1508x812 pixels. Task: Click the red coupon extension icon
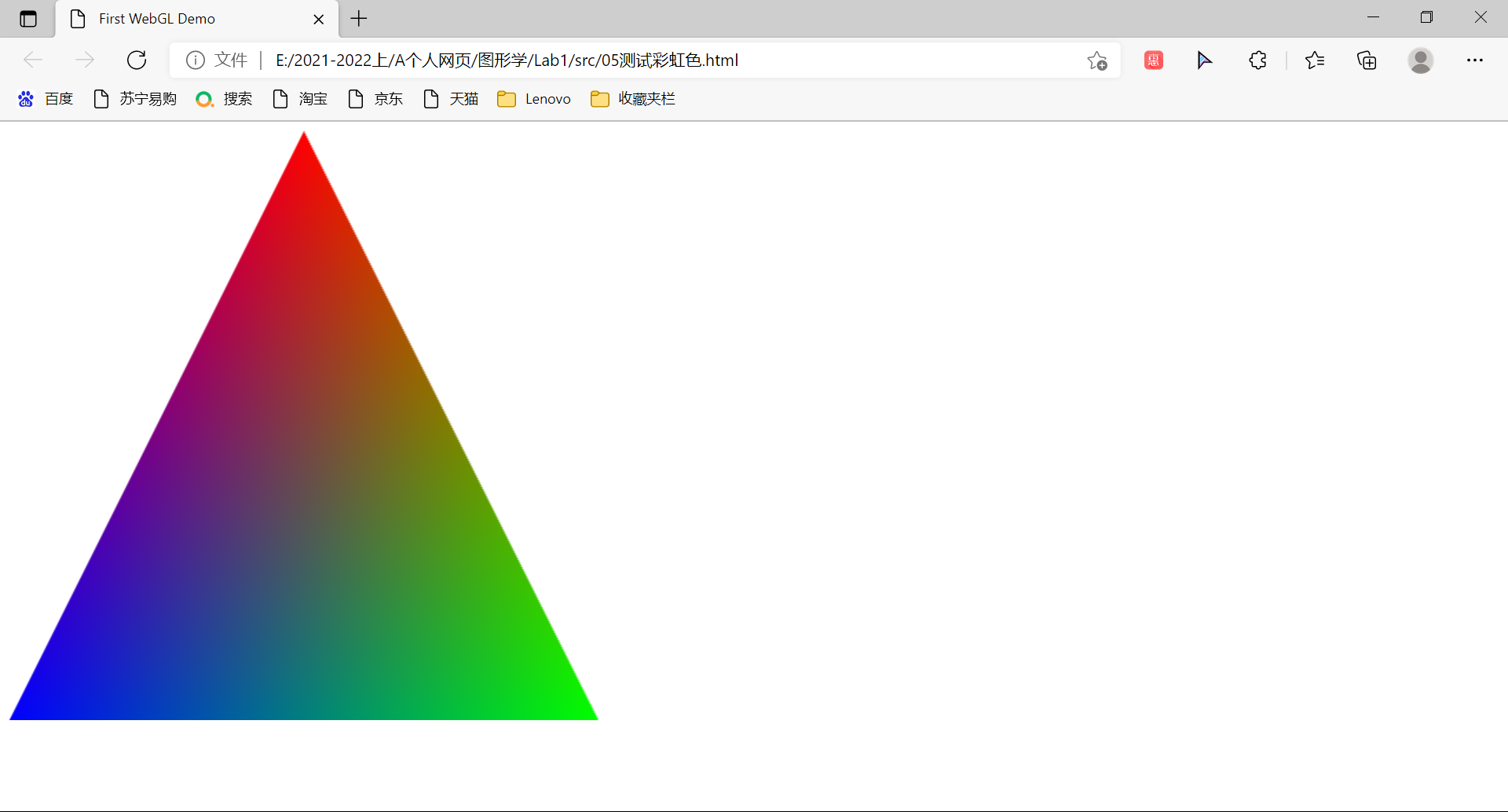pos(1153,60)
